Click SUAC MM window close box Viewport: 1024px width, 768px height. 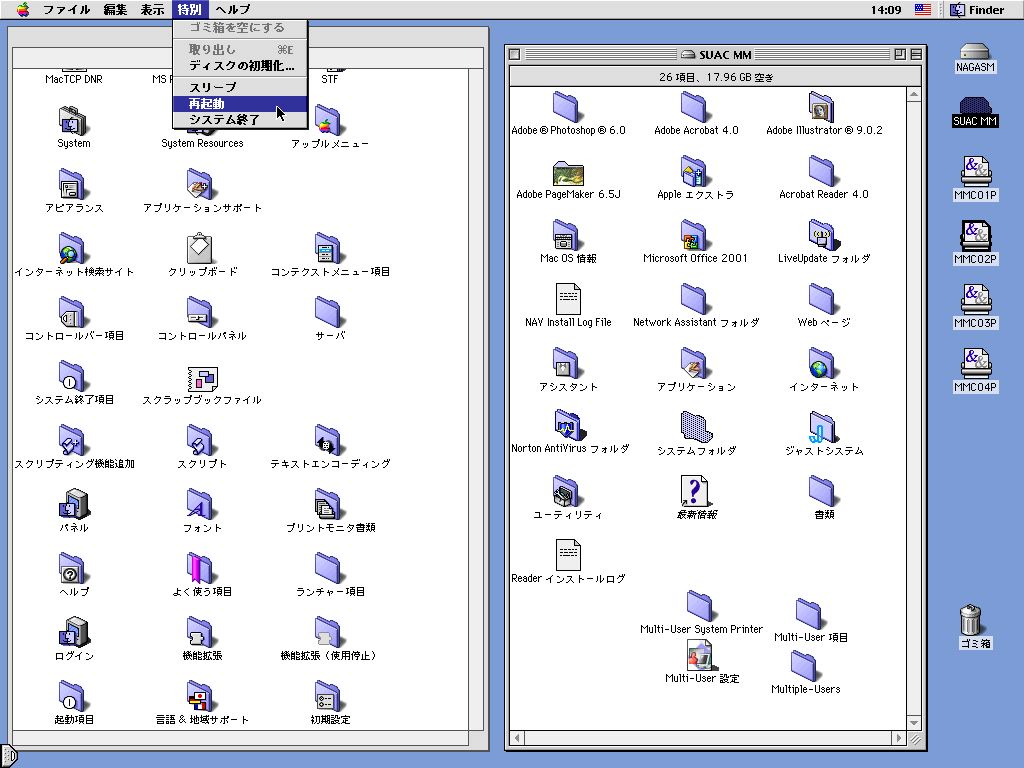tap(515, 54)
